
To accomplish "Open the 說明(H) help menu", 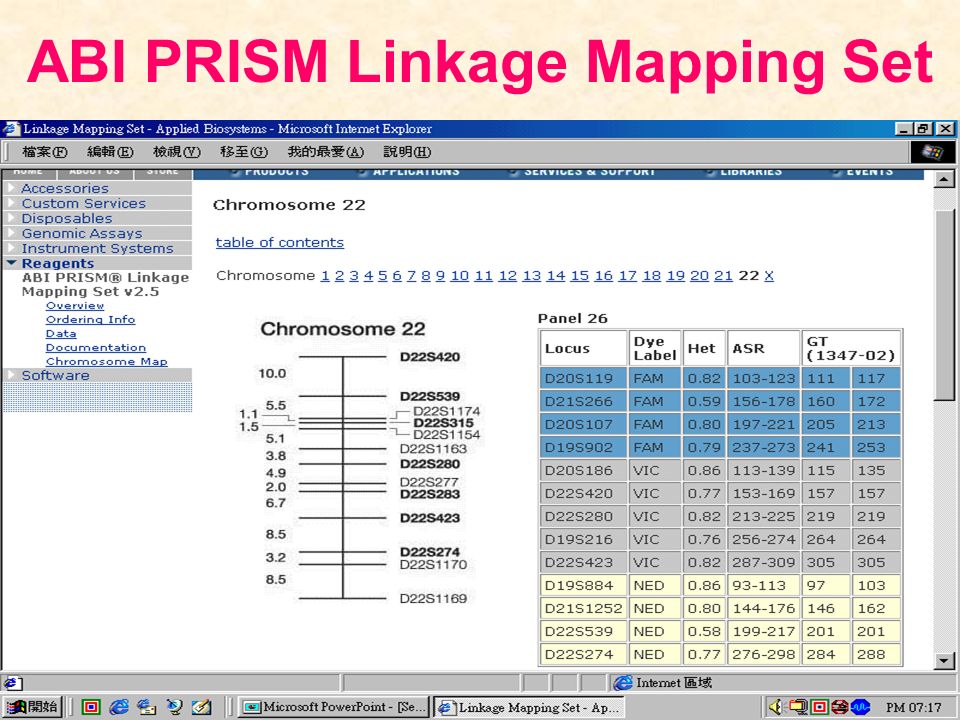I will tap(407, 152).
